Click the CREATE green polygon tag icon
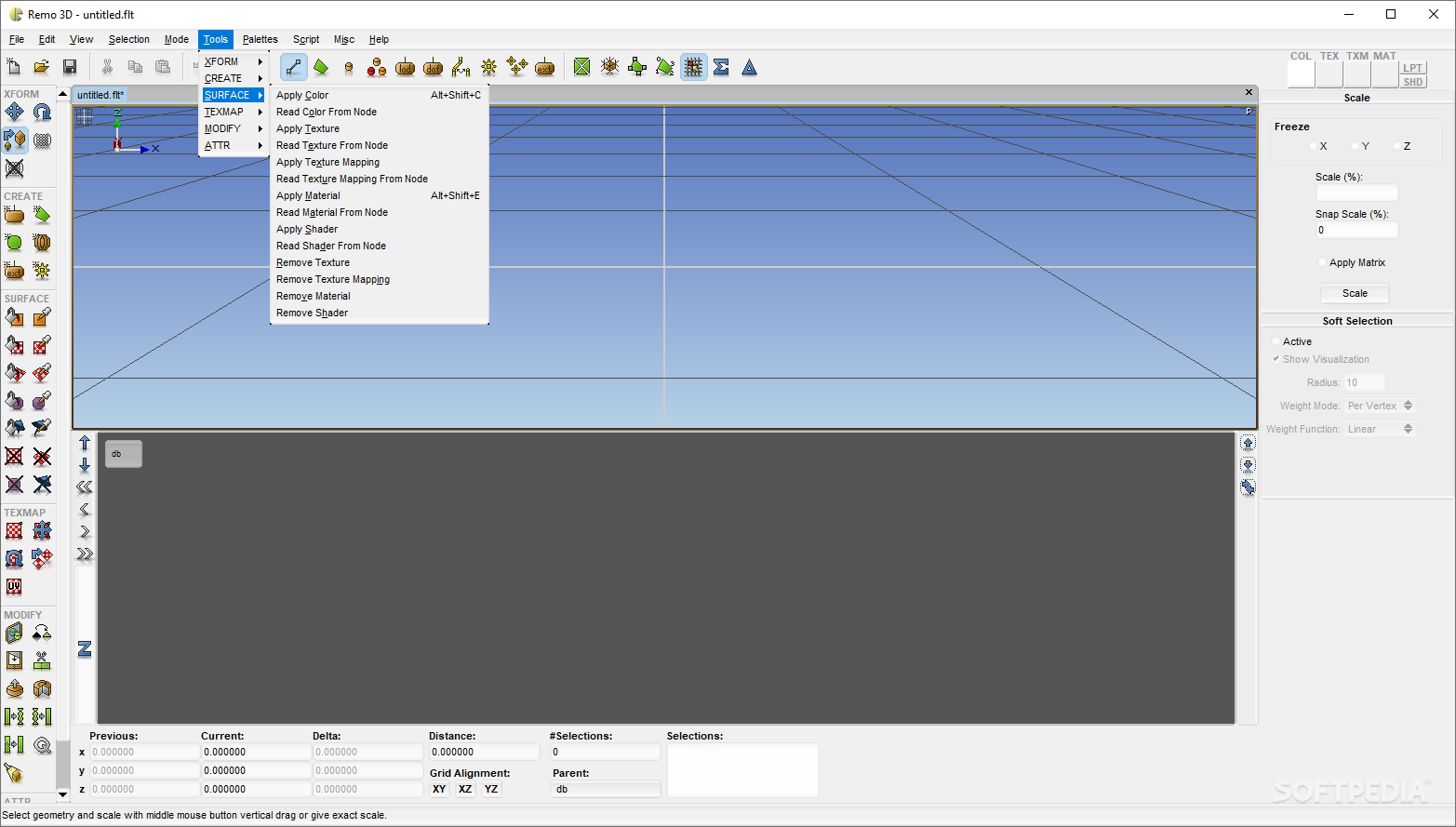The height and width of the screenshot is (827, 1456). pos(42,215)
